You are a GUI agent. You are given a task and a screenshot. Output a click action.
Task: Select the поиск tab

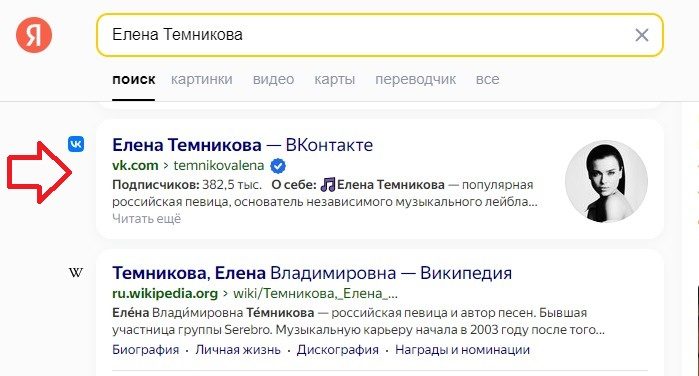click(134, 79)
